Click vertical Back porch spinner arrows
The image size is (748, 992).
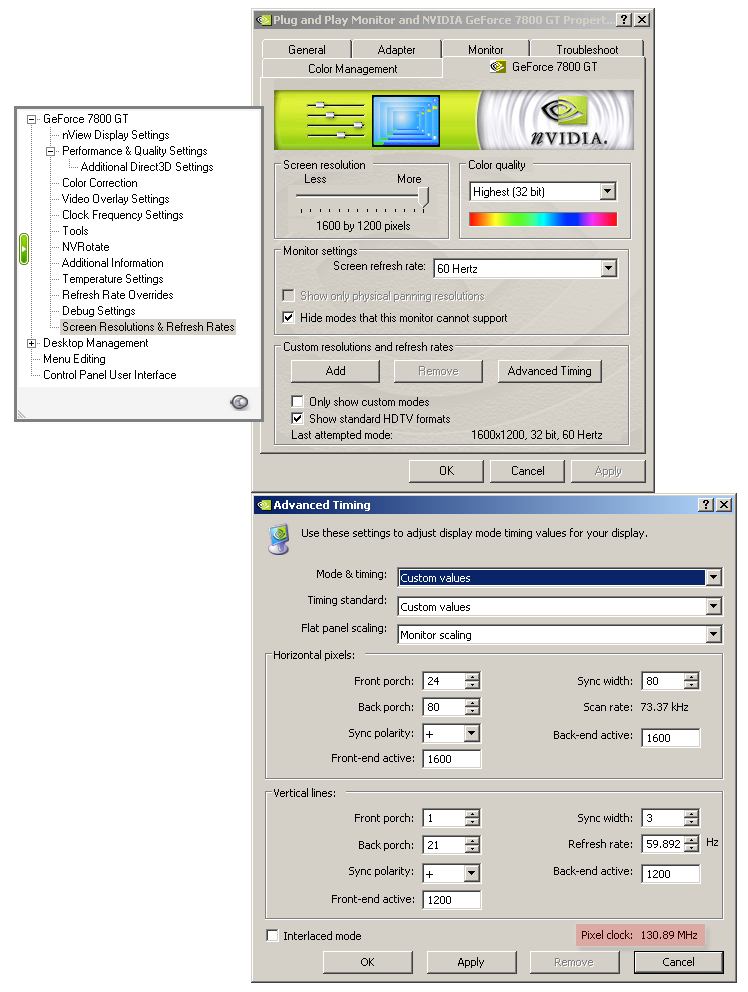click(x=472, y=845)
